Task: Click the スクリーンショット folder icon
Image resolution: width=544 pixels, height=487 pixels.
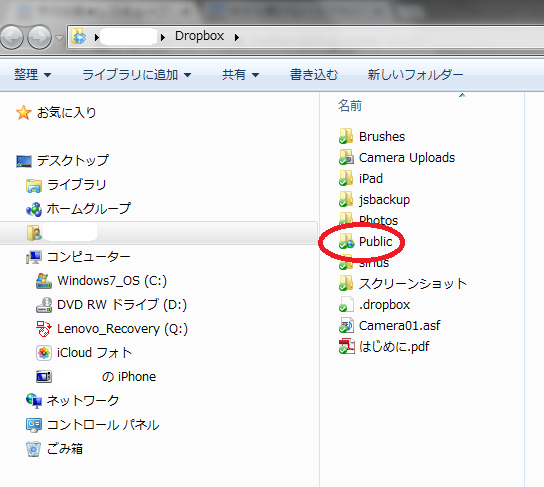Action: point(346,283)
